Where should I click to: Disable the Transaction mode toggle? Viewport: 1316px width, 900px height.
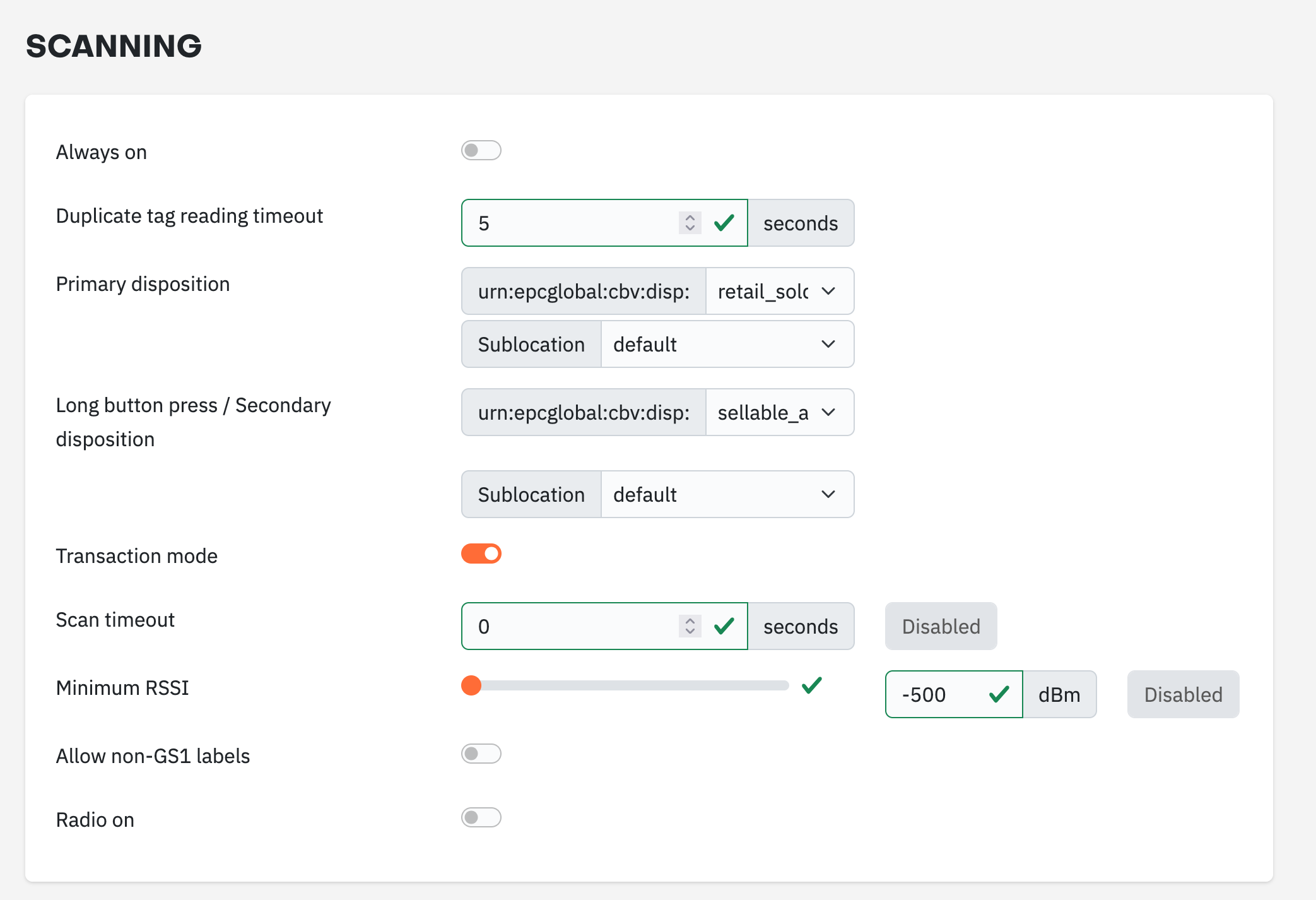click(481, 554)
